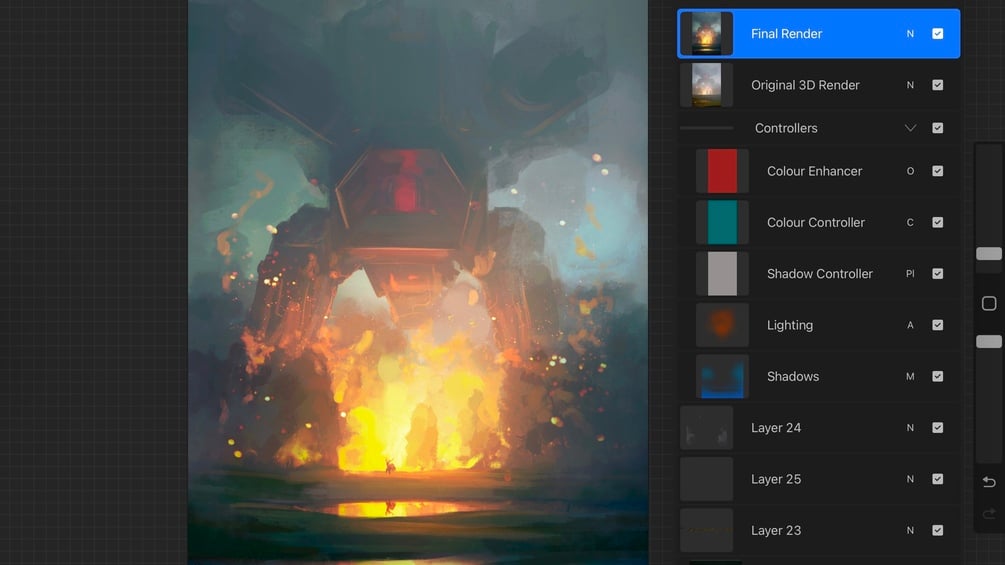Toggle Colour Controller visibility checkbox
This screenshot has height=565, width=1005.
(x=938, y=222)
